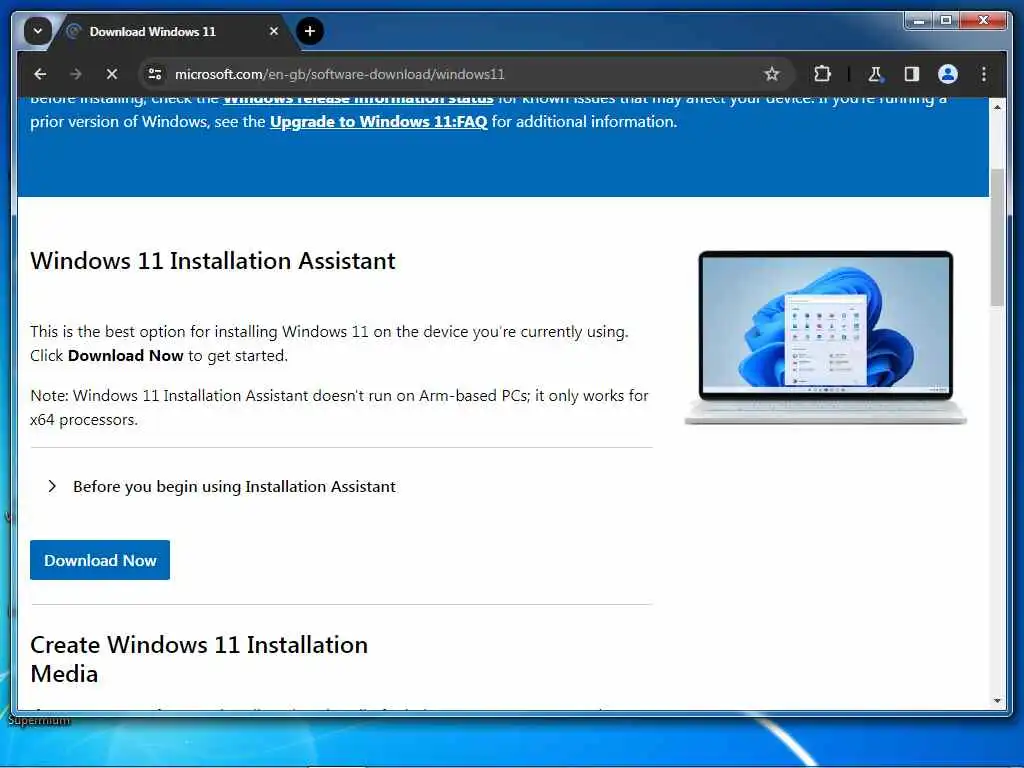The width and height of the screenshot is (1024, 768).
Task: Open the Upgrade to Windows 11:FAQ link
Action: tap(378, 122)
